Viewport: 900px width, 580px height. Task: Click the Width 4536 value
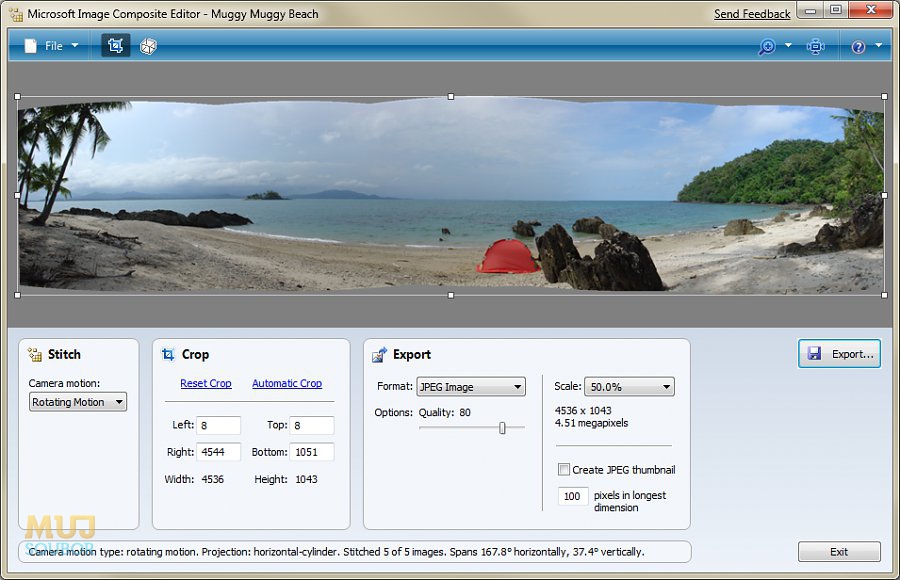coord(212,479)
